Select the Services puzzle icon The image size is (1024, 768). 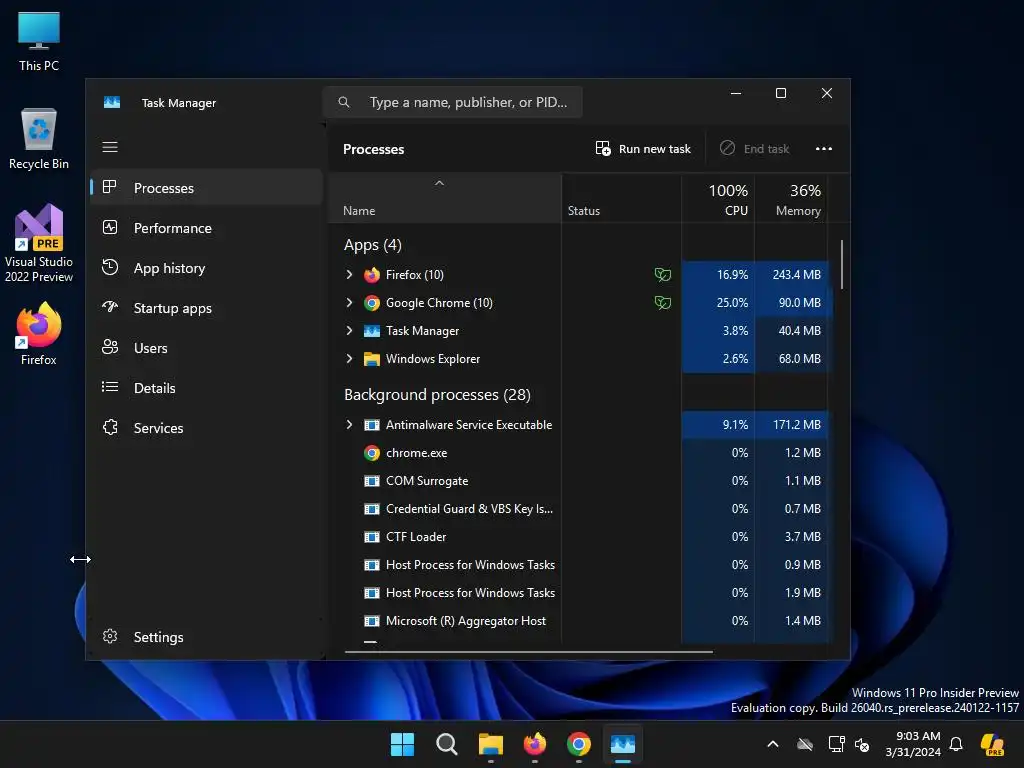coord(110,427)
